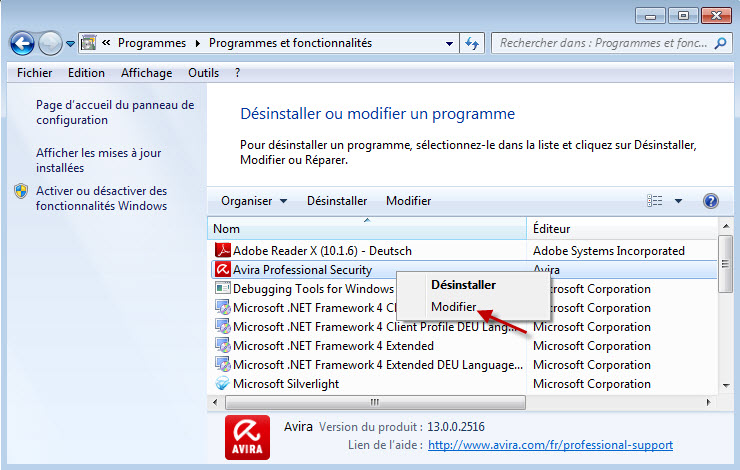Click Adobe Systems Incorporated publisher cell
Screen dimensions: 740x470
pyautogui.click(x=608, y=251)
